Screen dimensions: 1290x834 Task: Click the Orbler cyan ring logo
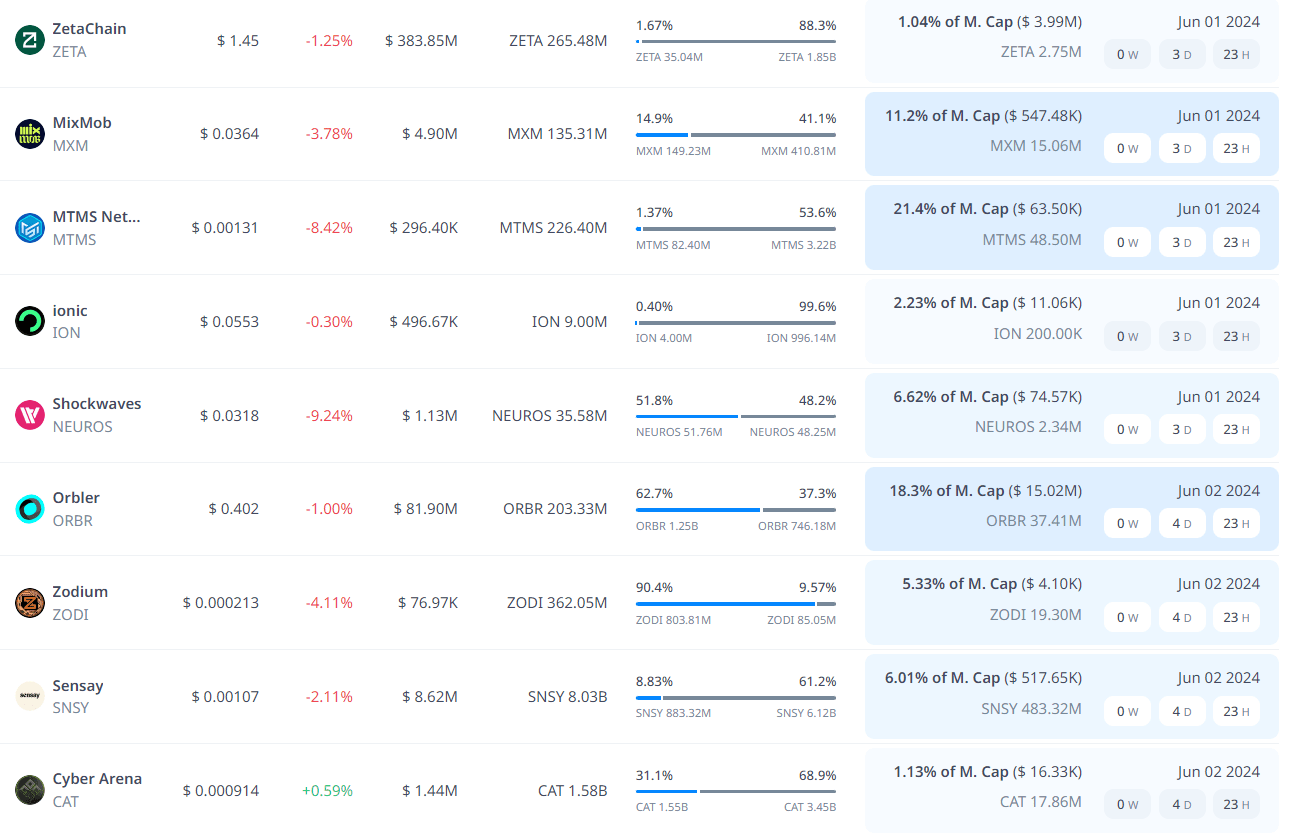(x=30, y=509)
